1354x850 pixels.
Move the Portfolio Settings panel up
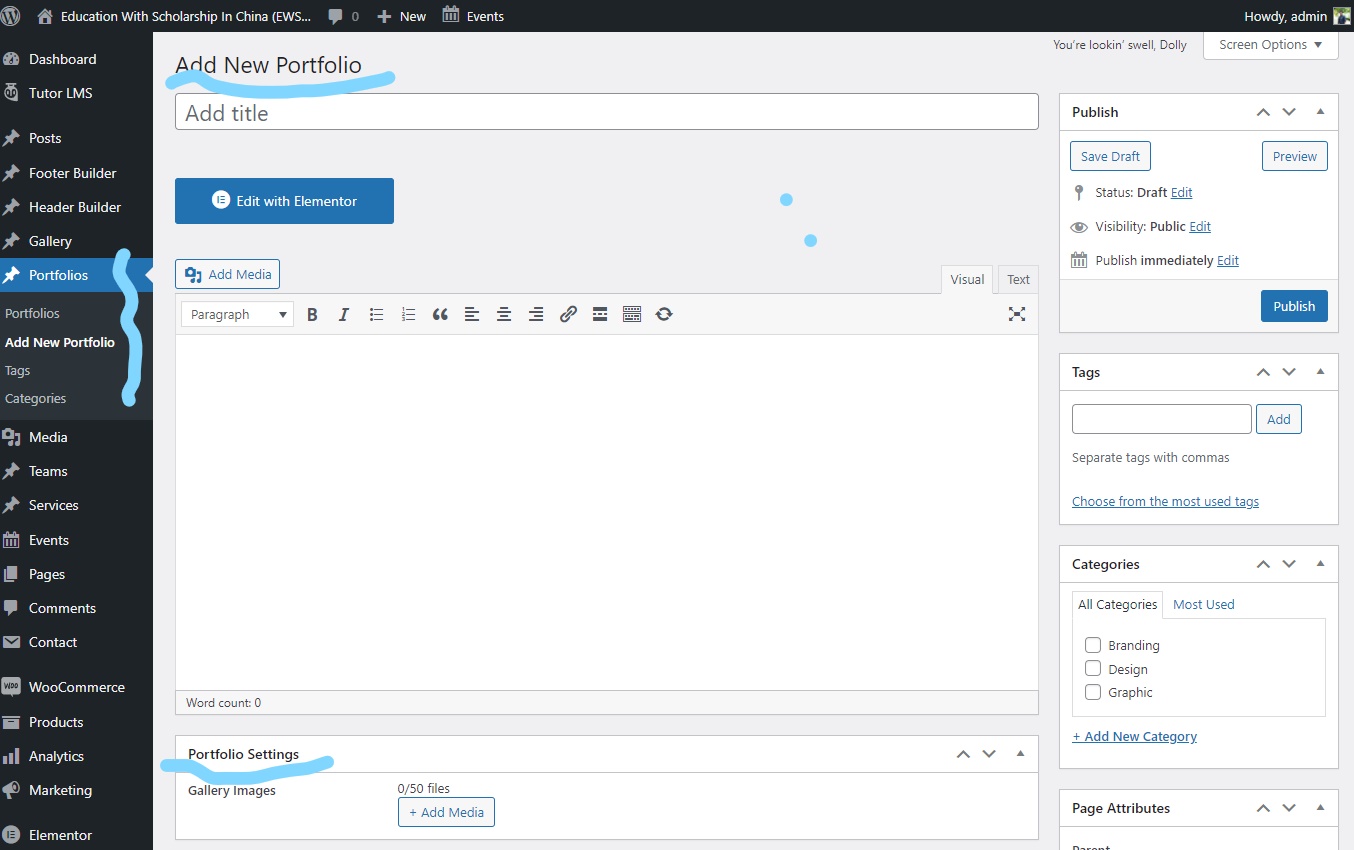coord(963,754)
